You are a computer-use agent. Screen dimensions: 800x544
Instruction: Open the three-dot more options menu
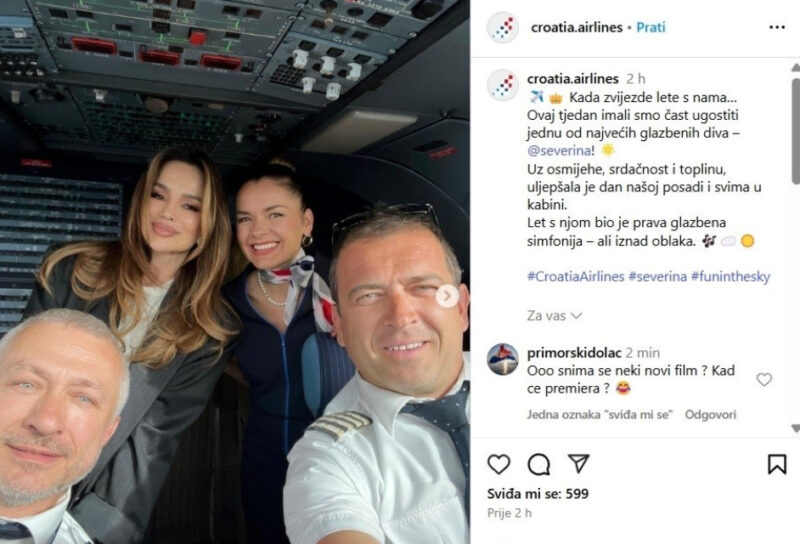pyautogui.click(x=777, y=27)
